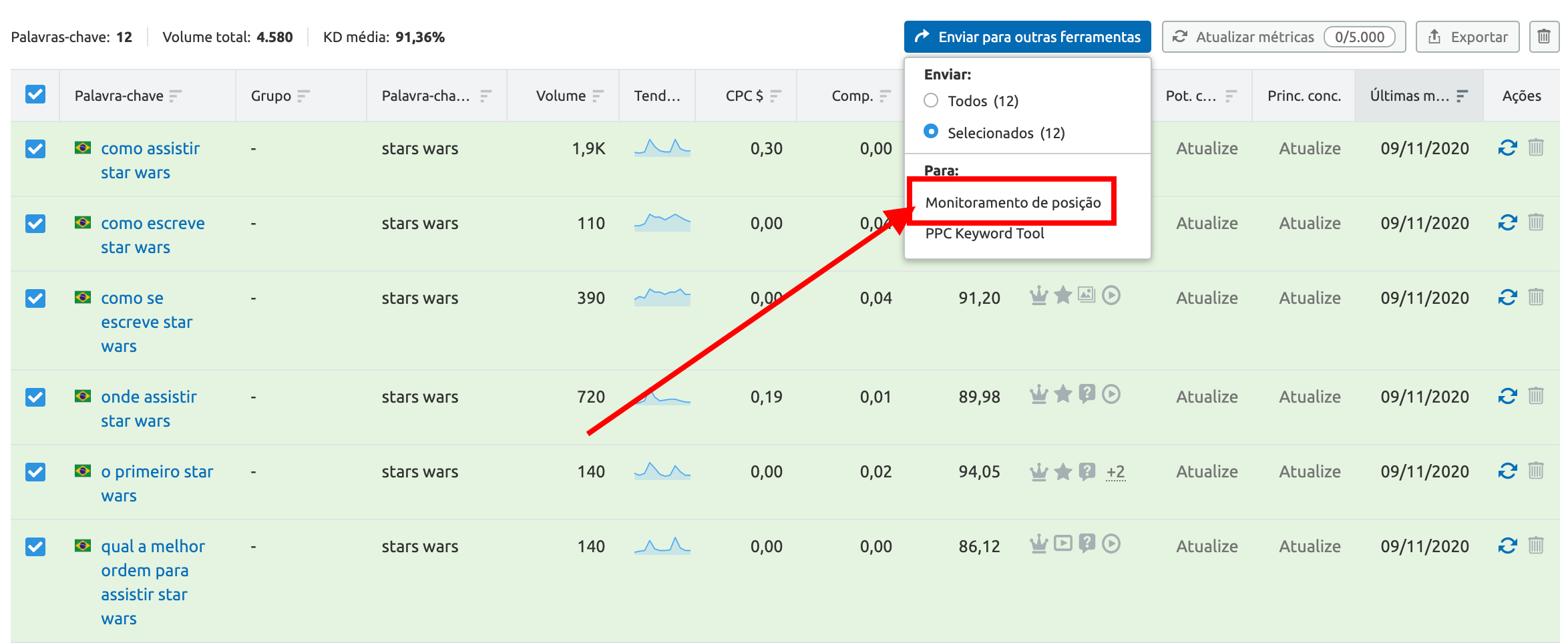Click star SERP feature icon in 'como se escreve' row

click(1063, 294)
